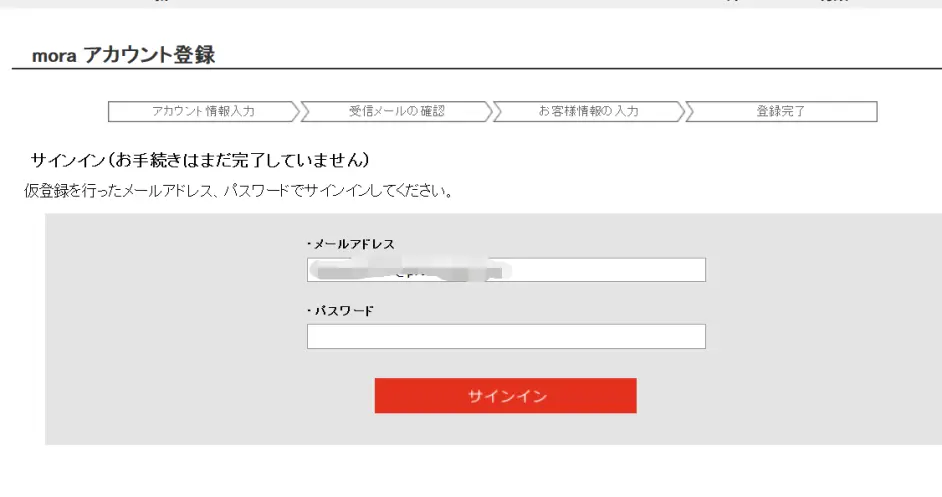Screen dimensions: 942x497
Task: Click the empty right end of the email field
Action: 607,270
